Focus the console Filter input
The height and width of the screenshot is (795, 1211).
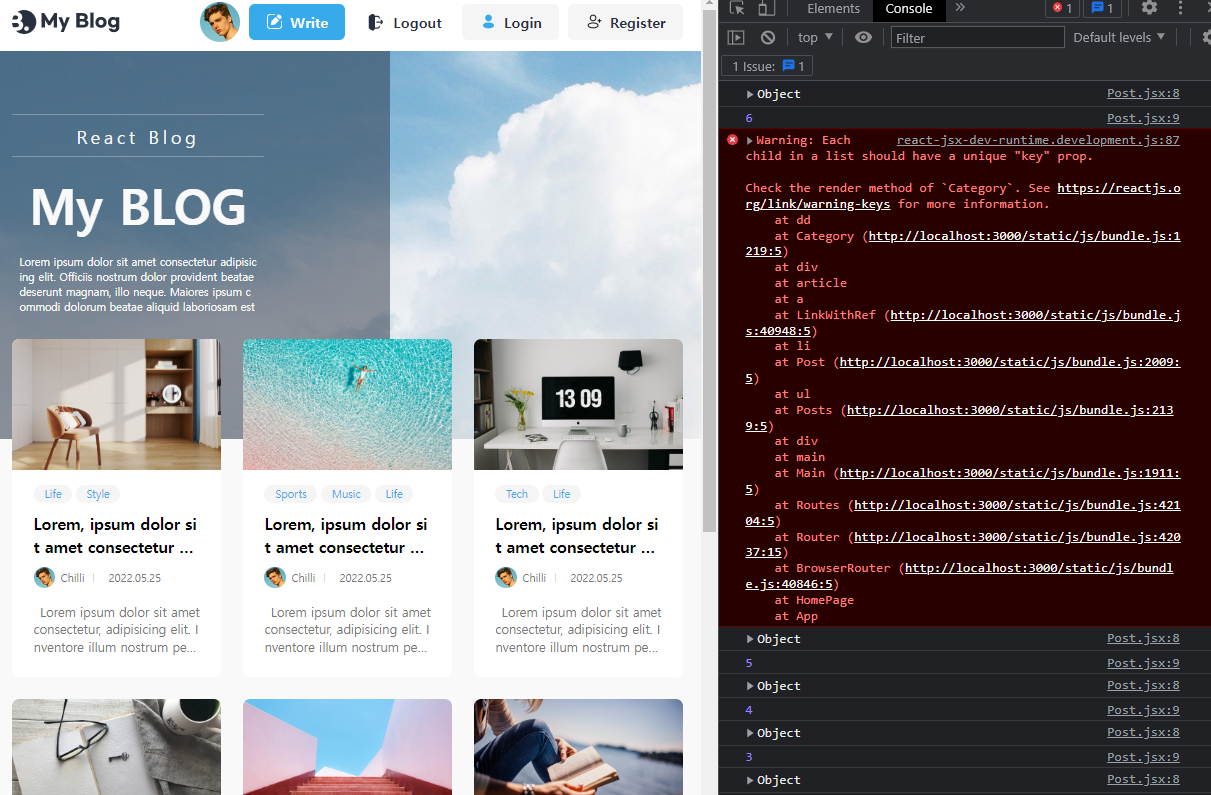pyautogui.click(x=977, y=37)
